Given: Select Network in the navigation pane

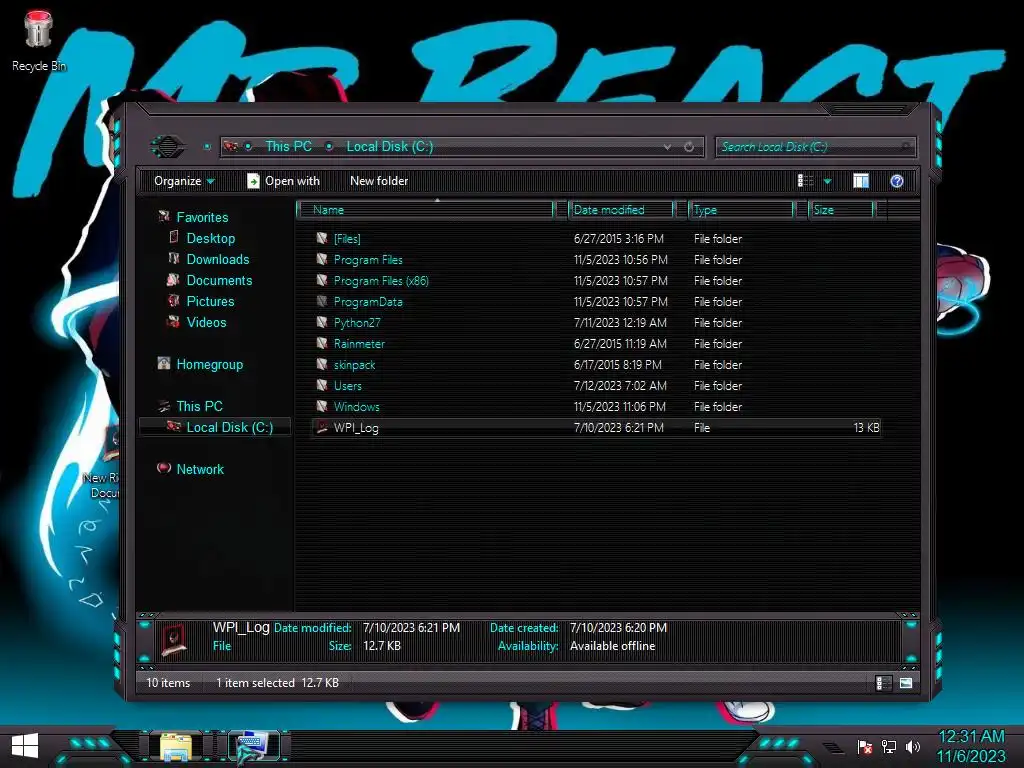Looking at the screenshot, I should 200,469.
